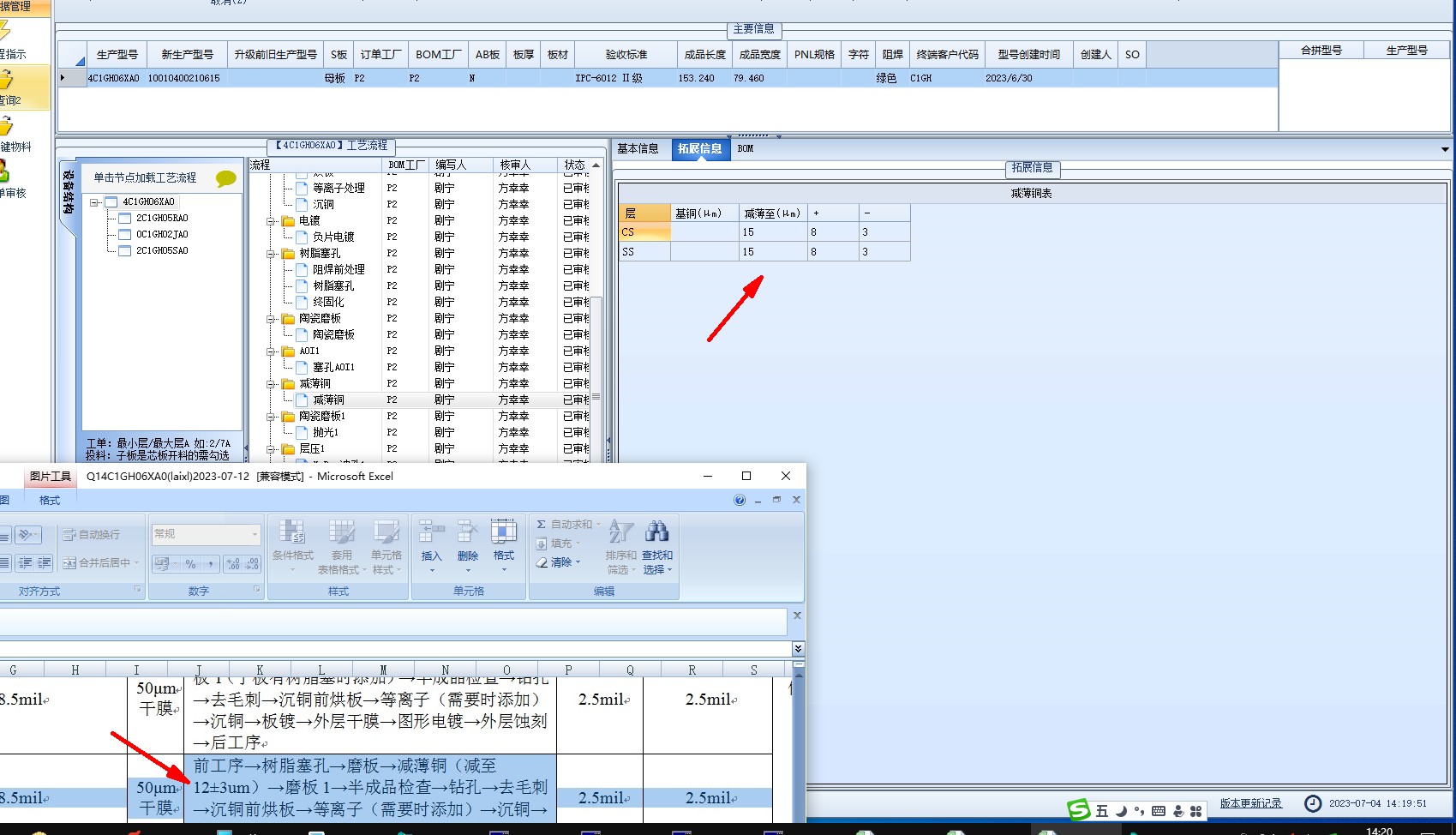The height and width of the screenshot is (835, 1456).
Task: Select the 塞孔AOI1 process step
Action: point(333,368)
